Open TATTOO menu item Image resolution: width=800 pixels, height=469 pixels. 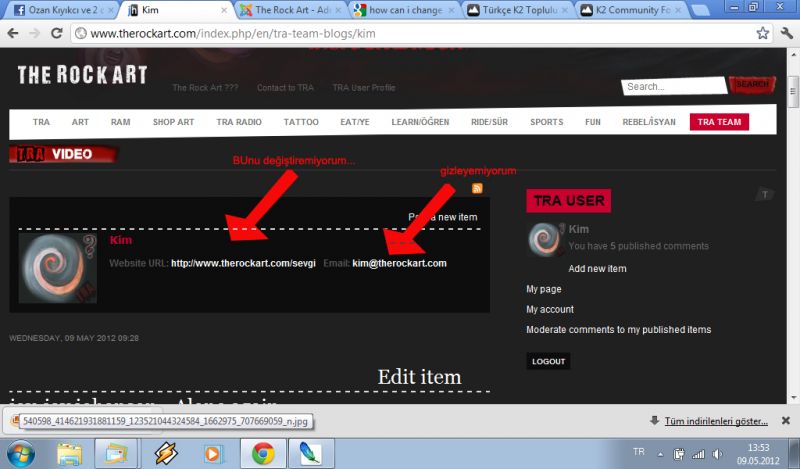tap(301, 122)
